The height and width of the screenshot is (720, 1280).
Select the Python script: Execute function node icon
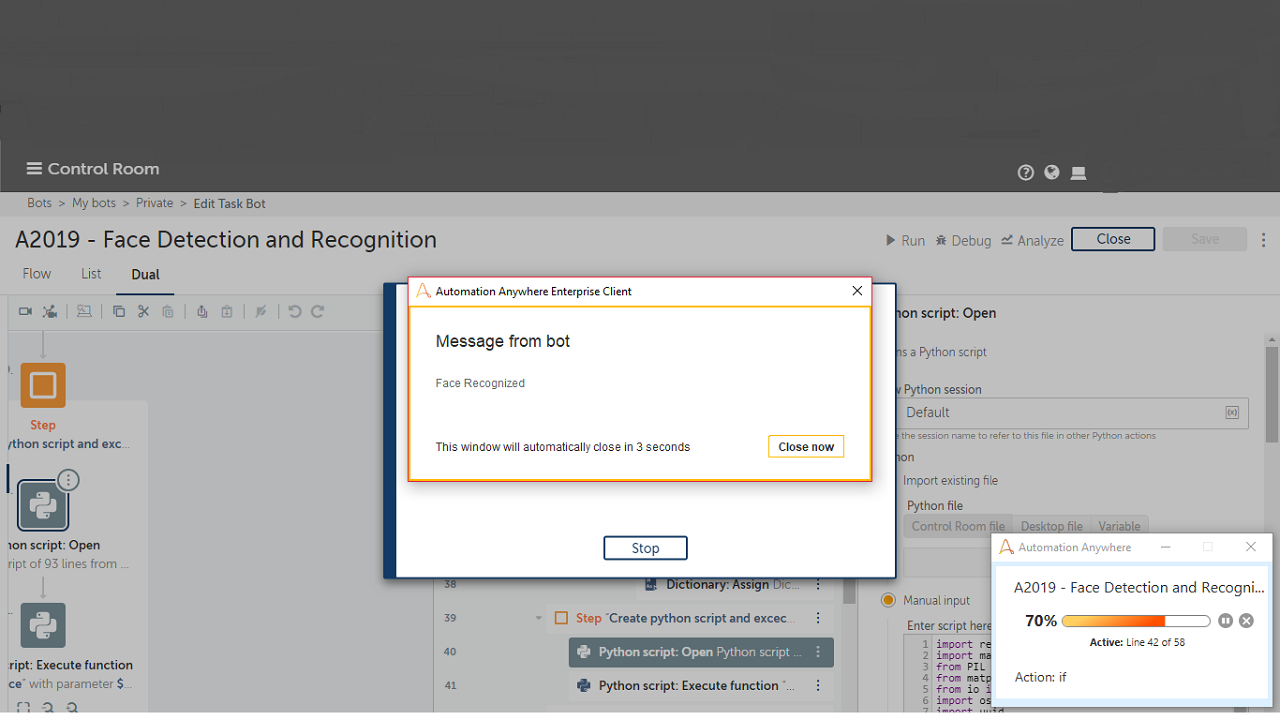[x=43, y=625]
